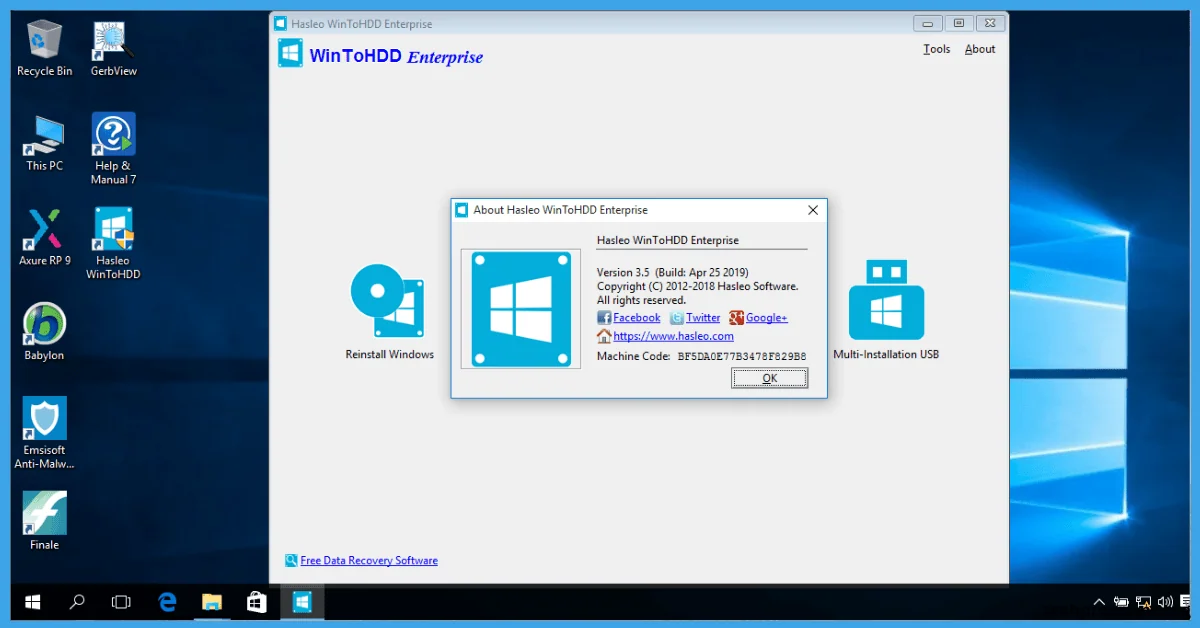Open the Emsisoft Anti-Malware shortcut
Image resolution: width=1200 pixels, height=628 pixels.
point(45,433)
